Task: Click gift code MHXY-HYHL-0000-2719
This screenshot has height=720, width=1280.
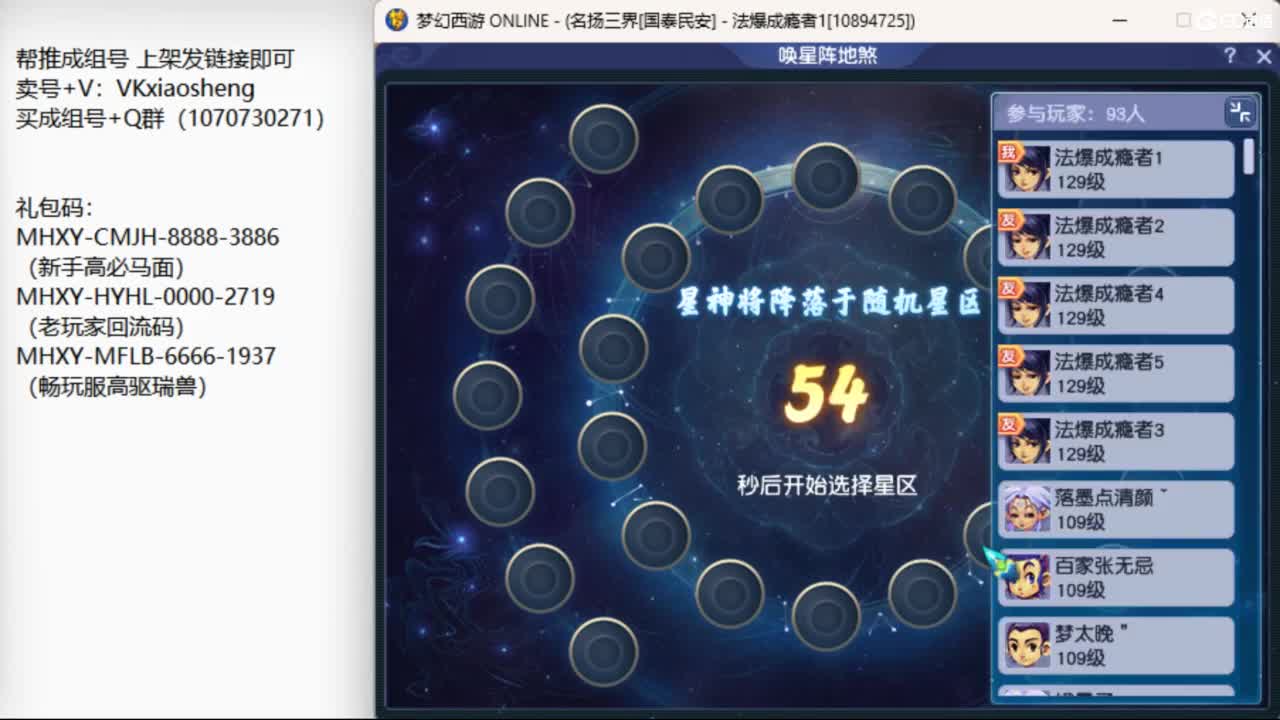Action: (146, 297)
